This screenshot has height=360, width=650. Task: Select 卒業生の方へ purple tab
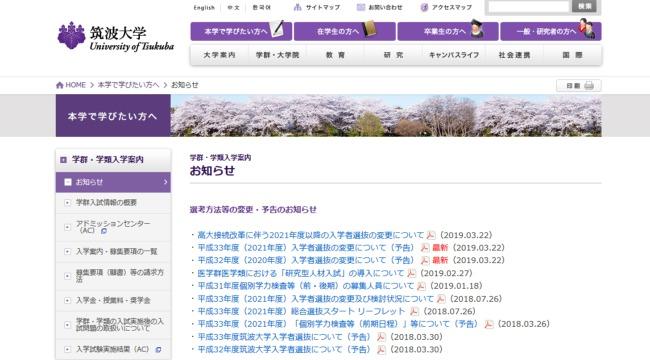coord(448,31)
